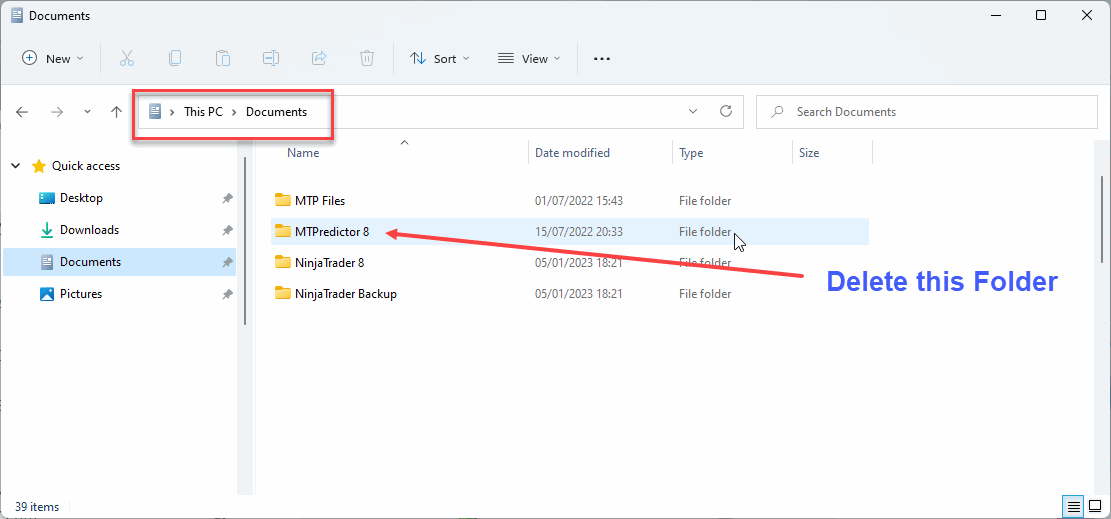Viewport: 1111px width, 519px height.
Task: Click the Delete trash can icon
Action: (367, 59)
